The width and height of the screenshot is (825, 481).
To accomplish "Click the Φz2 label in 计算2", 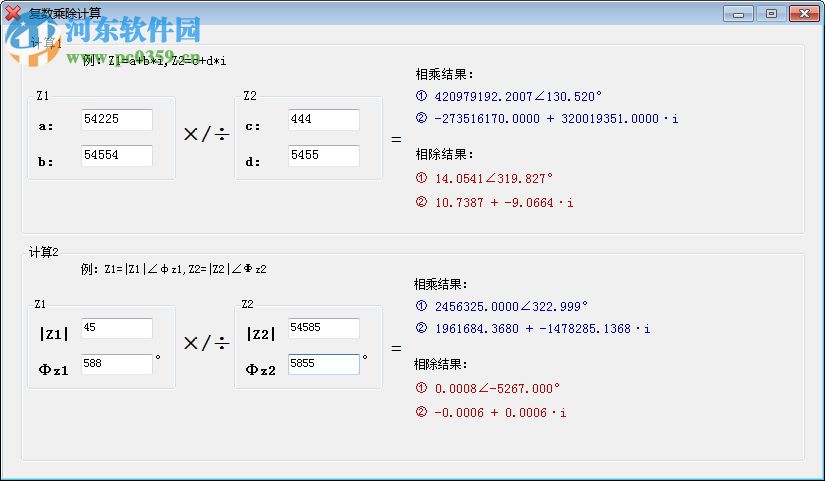I will 260,370.
